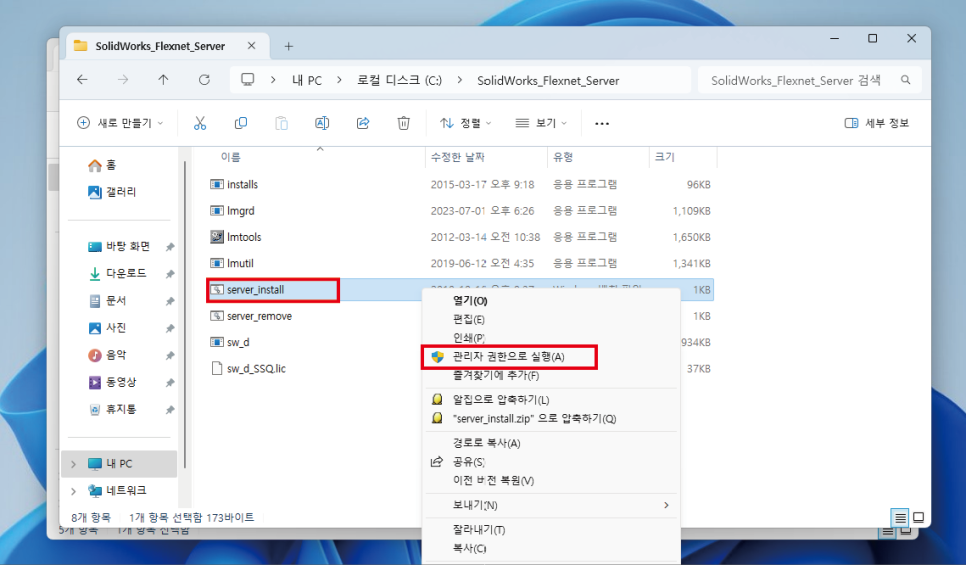Click the Rename toolbar icon
Viewport: 966px width, 565px height.
pos(322,123)
